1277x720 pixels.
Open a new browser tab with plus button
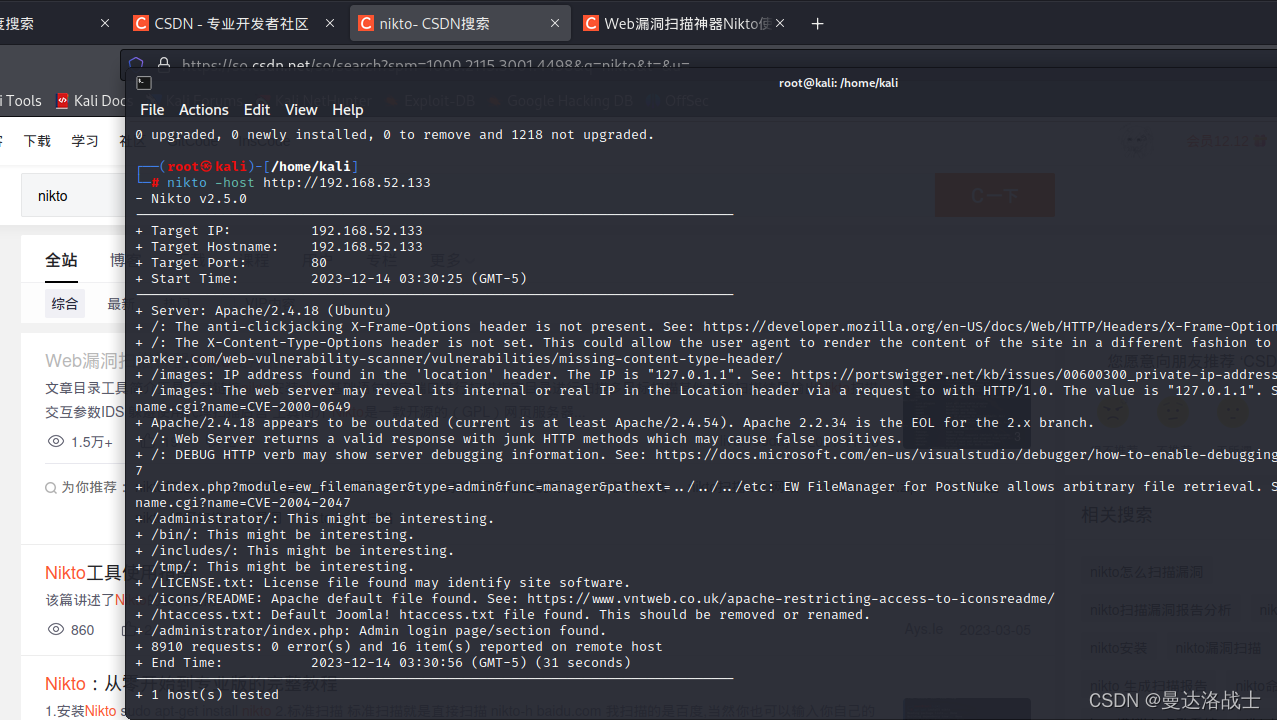(x=817, y=23)
